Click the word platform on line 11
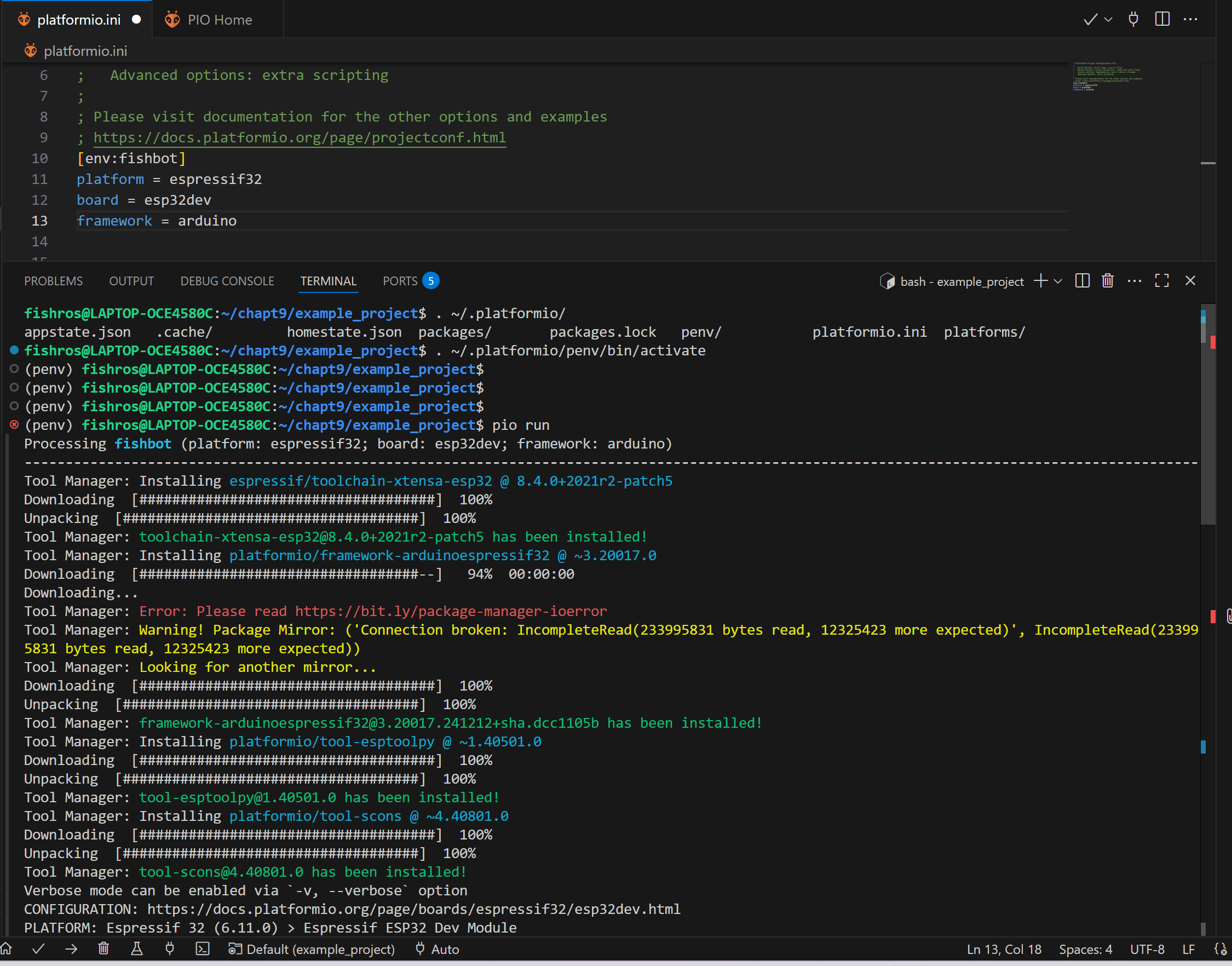Screen dimensions: 1232x966 pyautogui.click(x=110, y=179)
